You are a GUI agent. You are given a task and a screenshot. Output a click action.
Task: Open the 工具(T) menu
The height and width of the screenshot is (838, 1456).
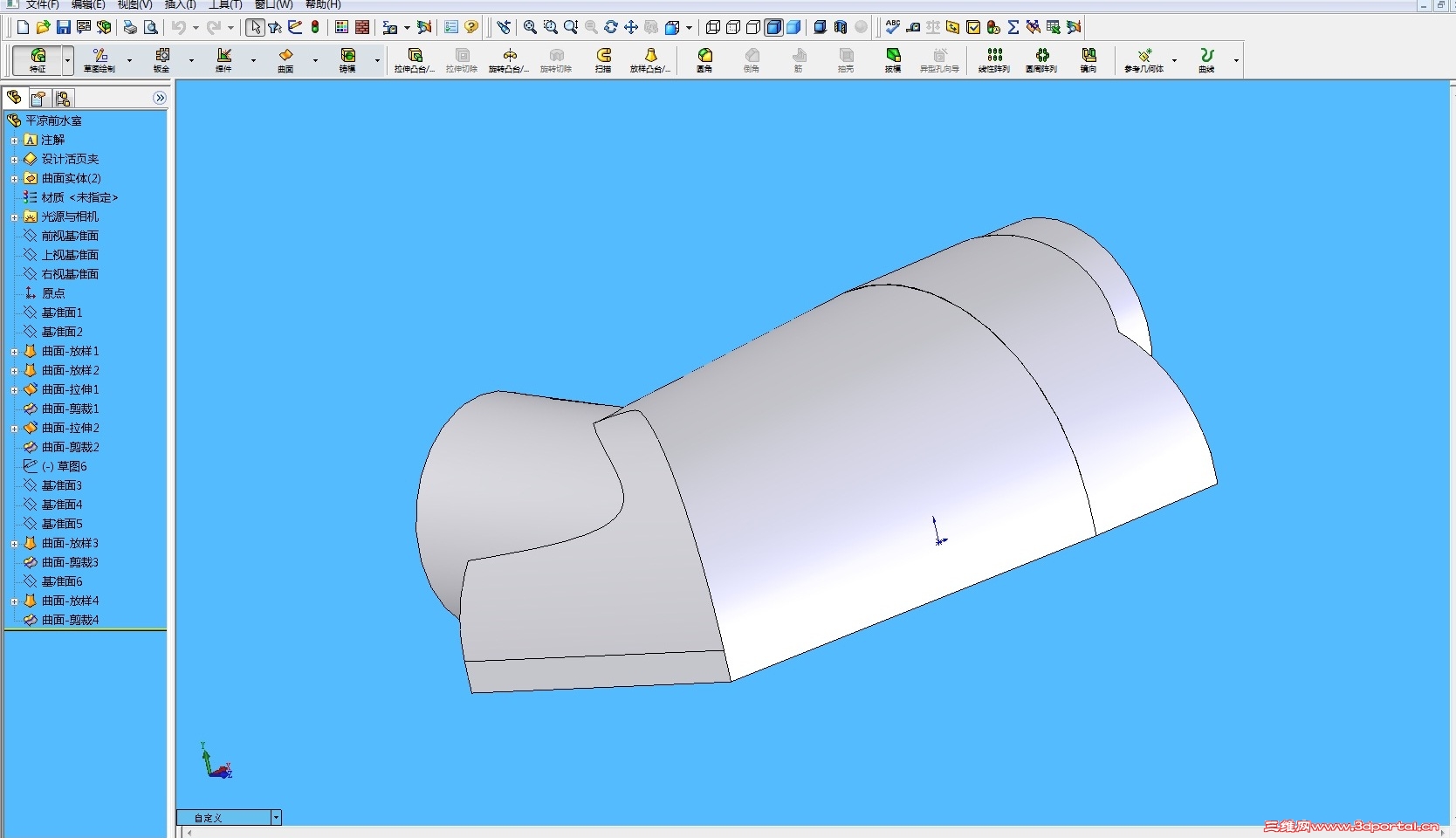tap(225, 4)
